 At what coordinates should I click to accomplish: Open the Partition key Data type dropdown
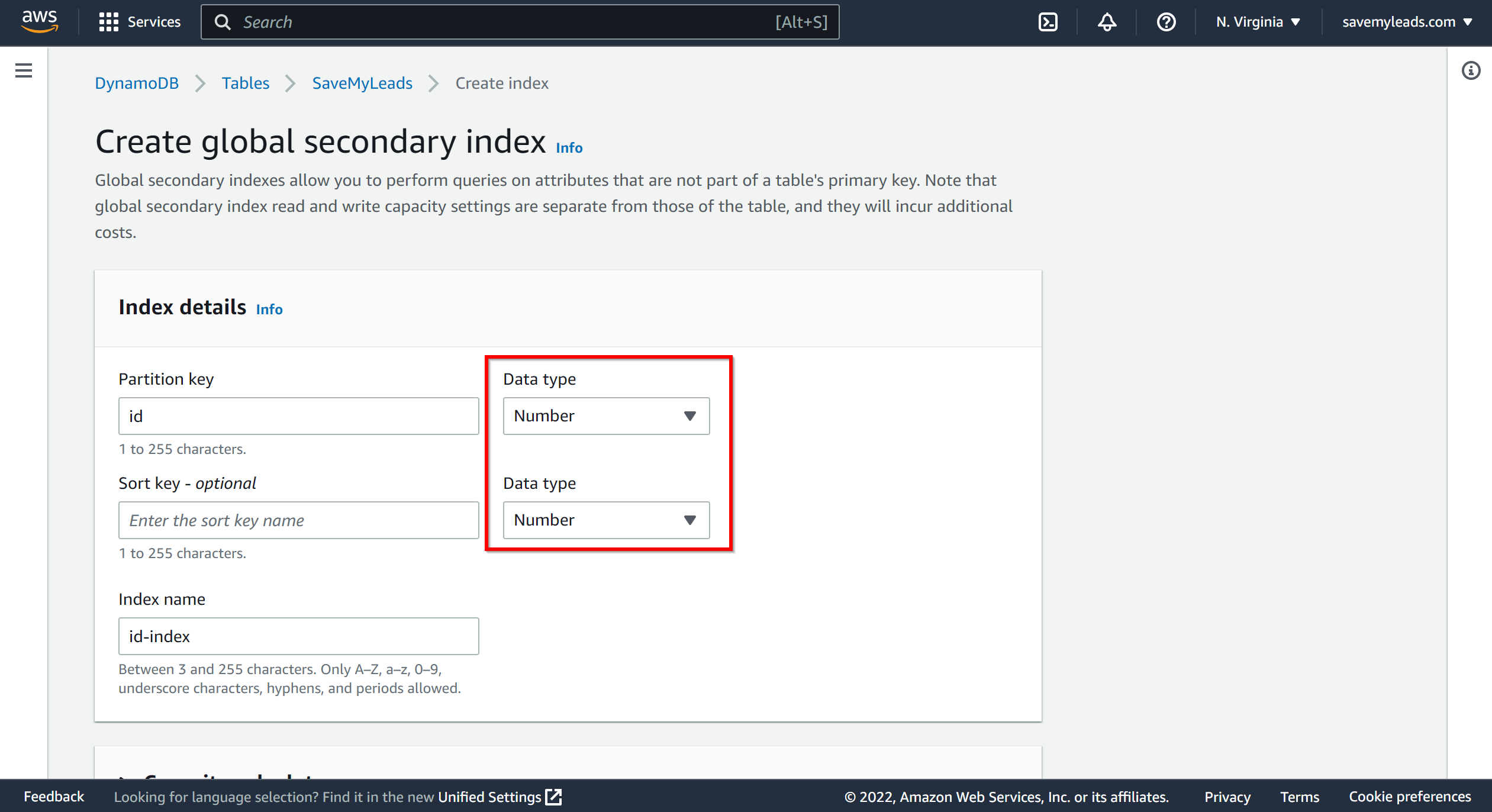pyautogui.click(x=606, y=416)
